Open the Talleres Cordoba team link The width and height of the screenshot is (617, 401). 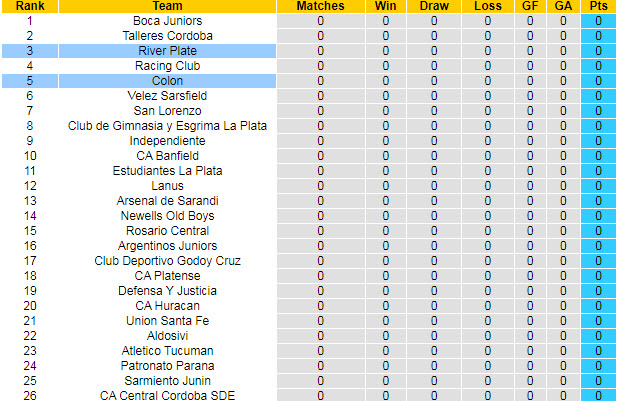167,36
